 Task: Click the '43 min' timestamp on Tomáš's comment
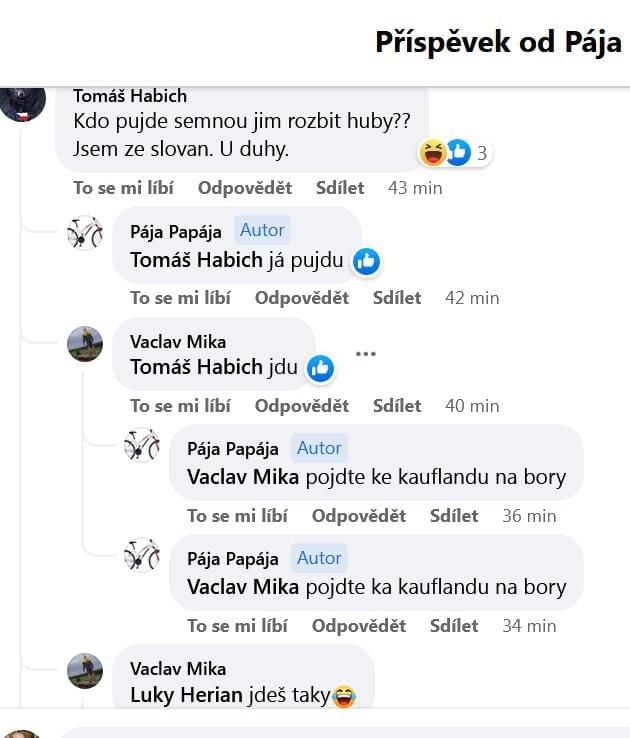415,188
